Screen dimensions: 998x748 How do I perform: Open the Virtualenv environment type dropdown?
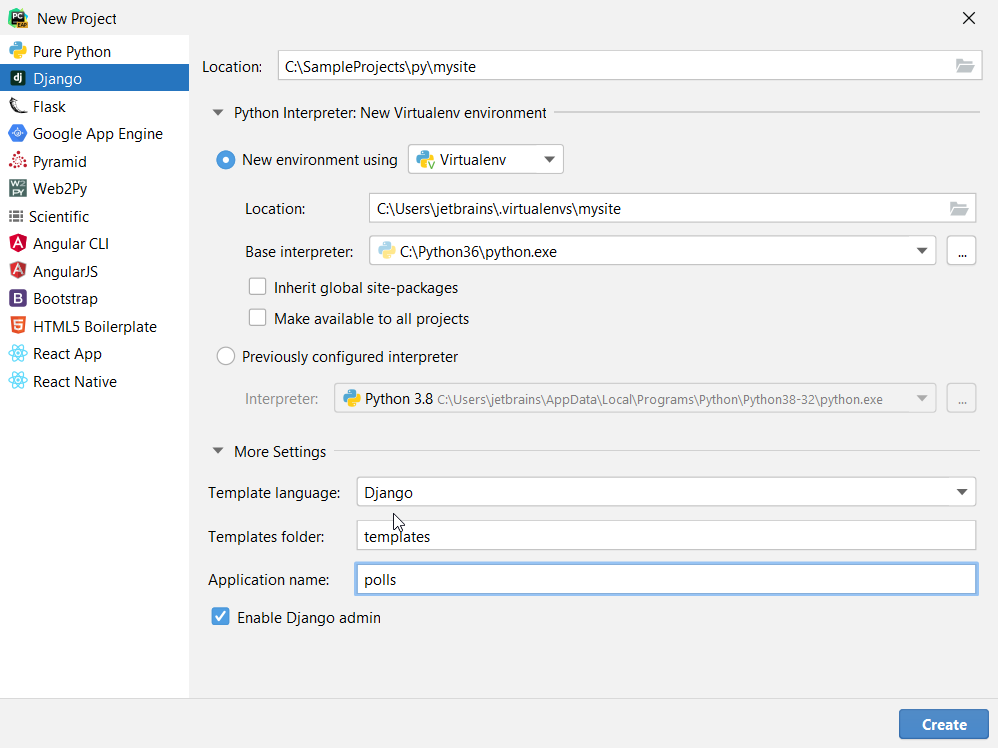coord(486,159)
